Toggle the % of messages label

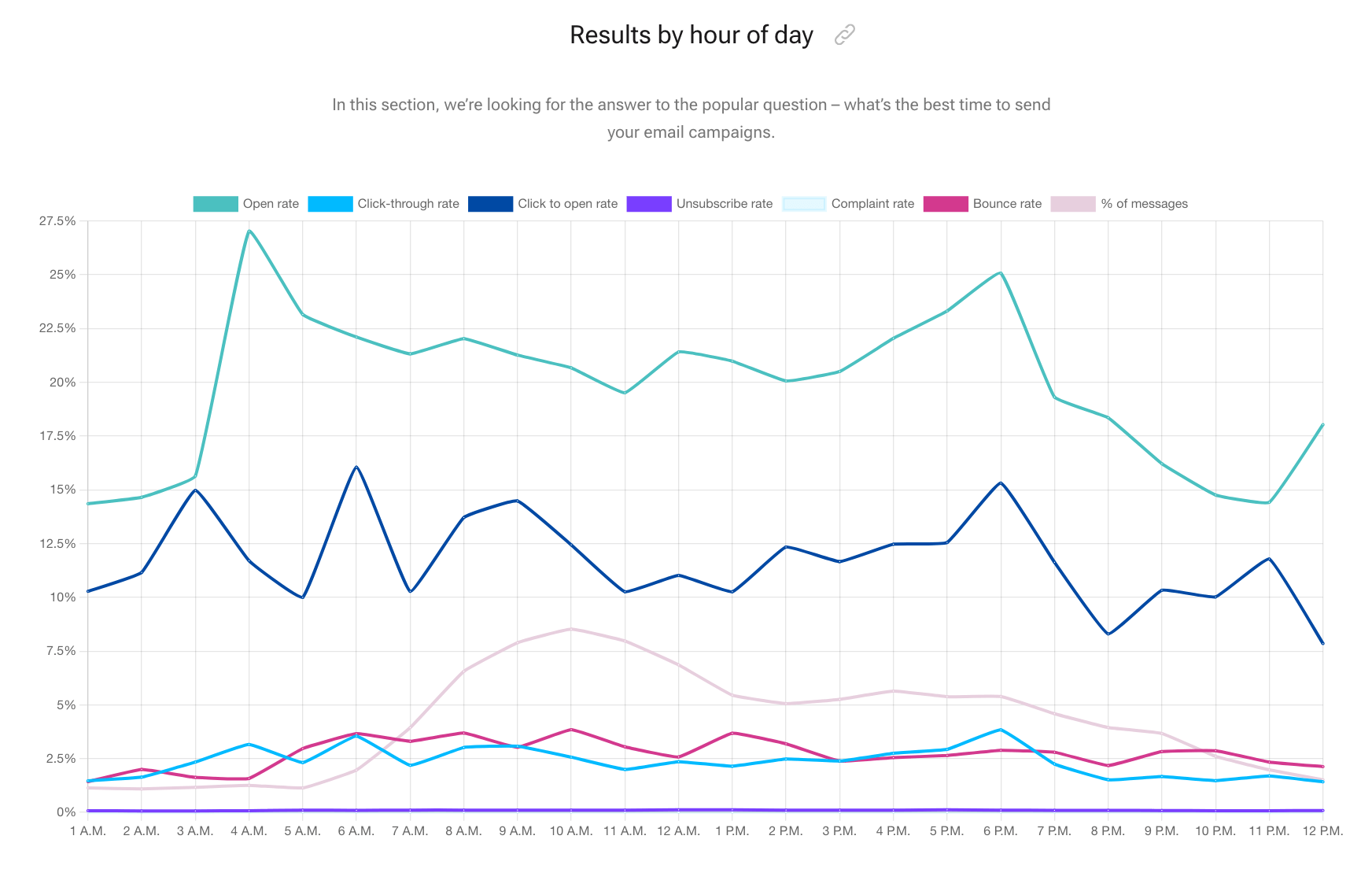coord(1144,204)
